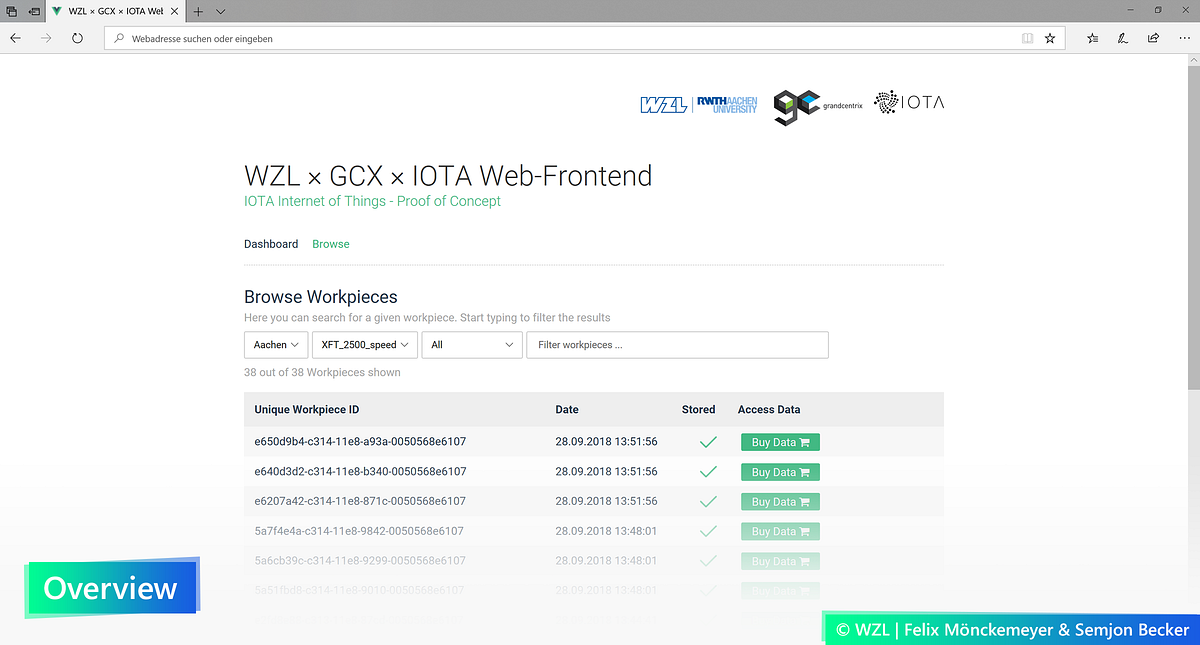Click the Browse Workpieces heading
Screen dimensions: 1200x645
[321, 297]
